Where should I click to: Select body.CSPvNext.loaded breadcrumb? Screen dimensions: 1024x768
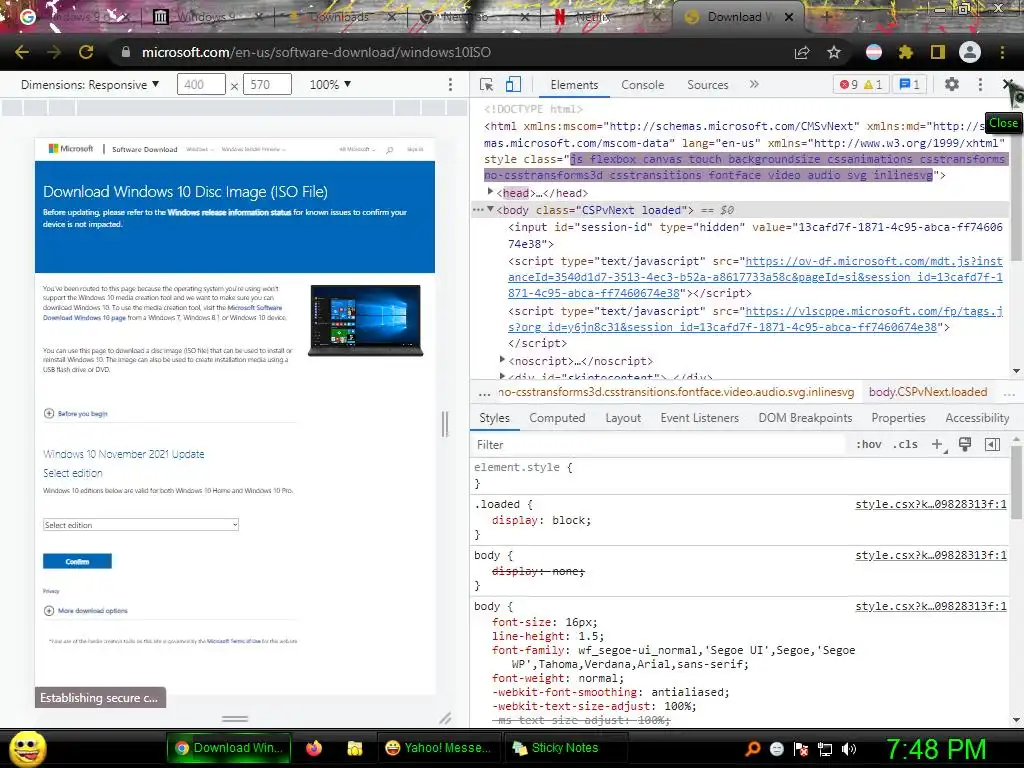click(927, 392)
